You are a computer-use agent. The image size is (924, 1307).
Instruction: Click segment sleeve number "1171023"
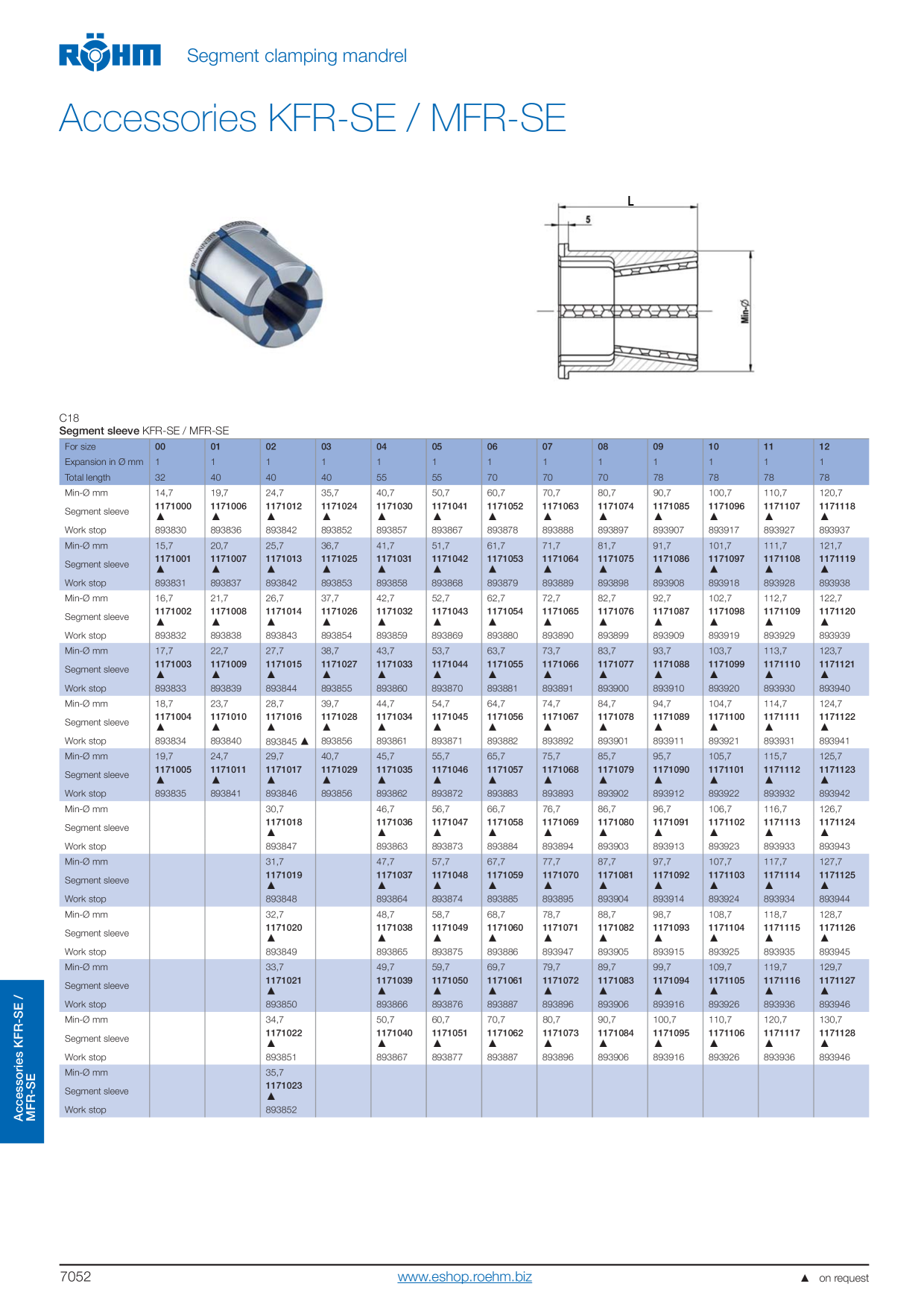coord(284,1086)
